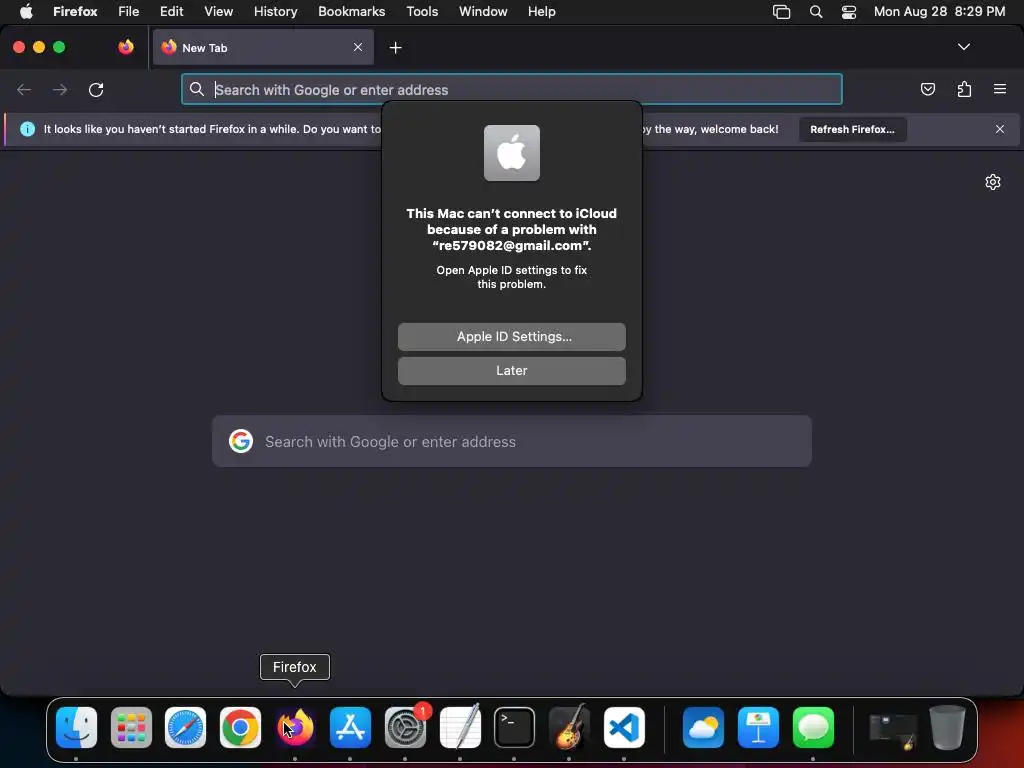
Task: Open Keynote from the Dock
Action: pos(758,727)
